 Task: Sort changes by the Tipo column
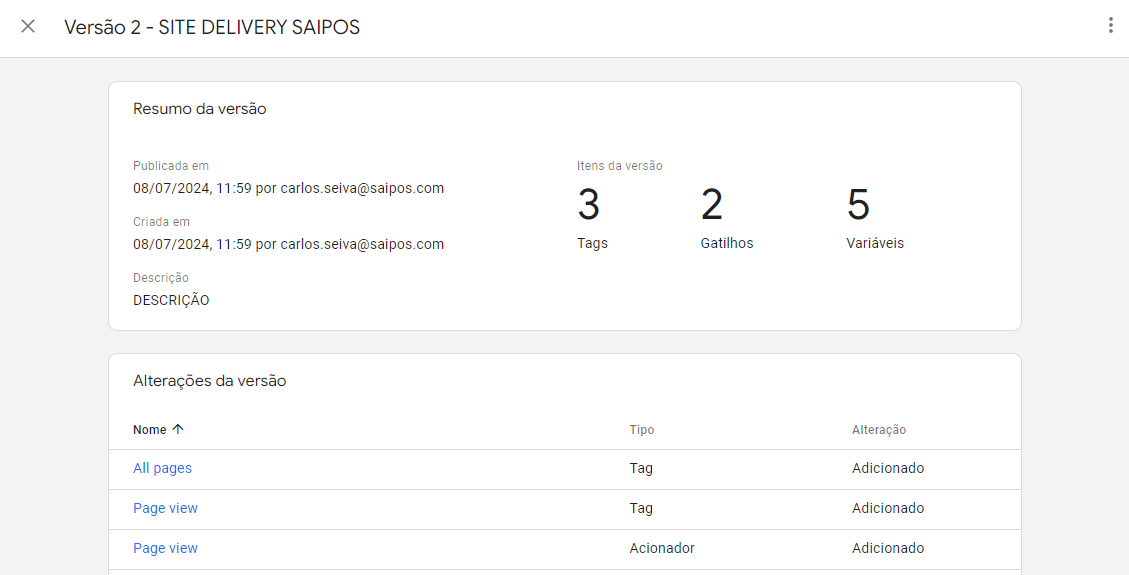642,430
